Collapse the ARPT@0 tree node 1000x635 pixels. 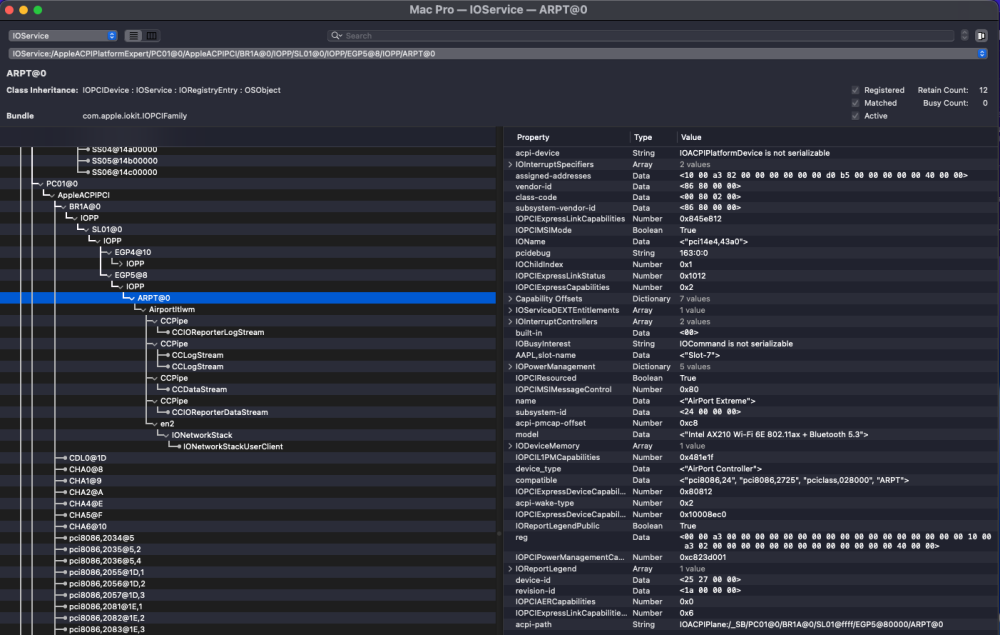click(132, 298)
